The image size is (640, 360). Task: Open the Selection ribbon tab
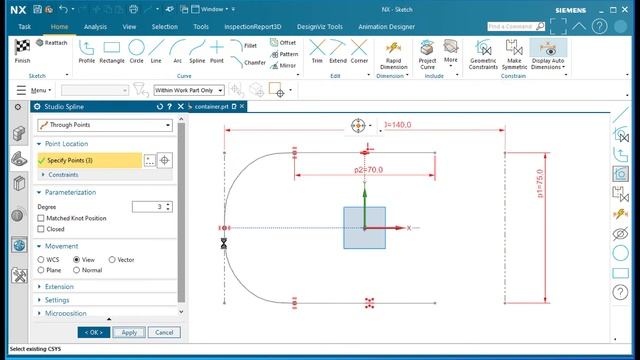(x=164, y=27)
